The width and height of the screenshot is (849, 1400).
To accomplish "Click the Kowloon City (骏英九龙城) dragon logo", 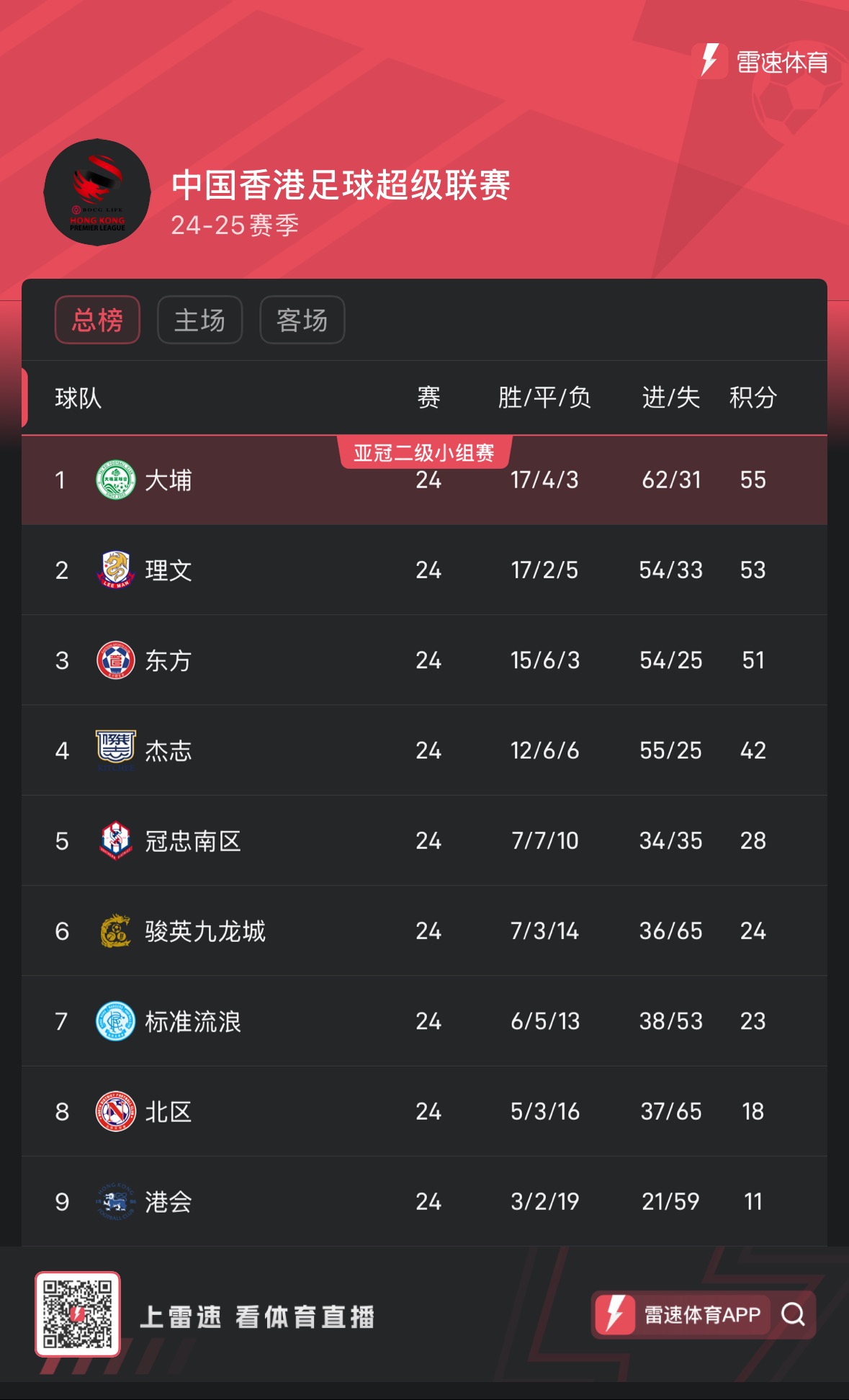I will (x=115, y=931).
